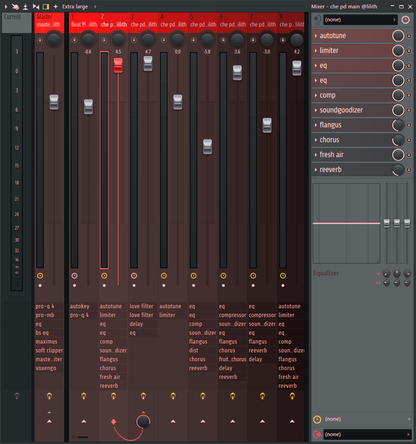Image resolution: width=416 pixels, height=444 pixels.
Task: Select the Current track header
Action: tap(17, 22)
